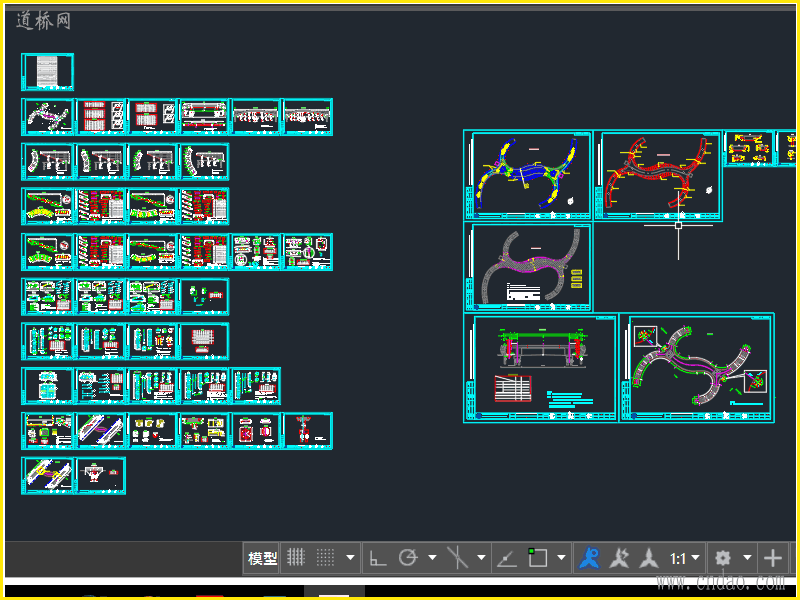This screenshot has width=800, height=600.
Task: Toggle isometric drafting crossed-lines icon
Action: pos(457,557)
